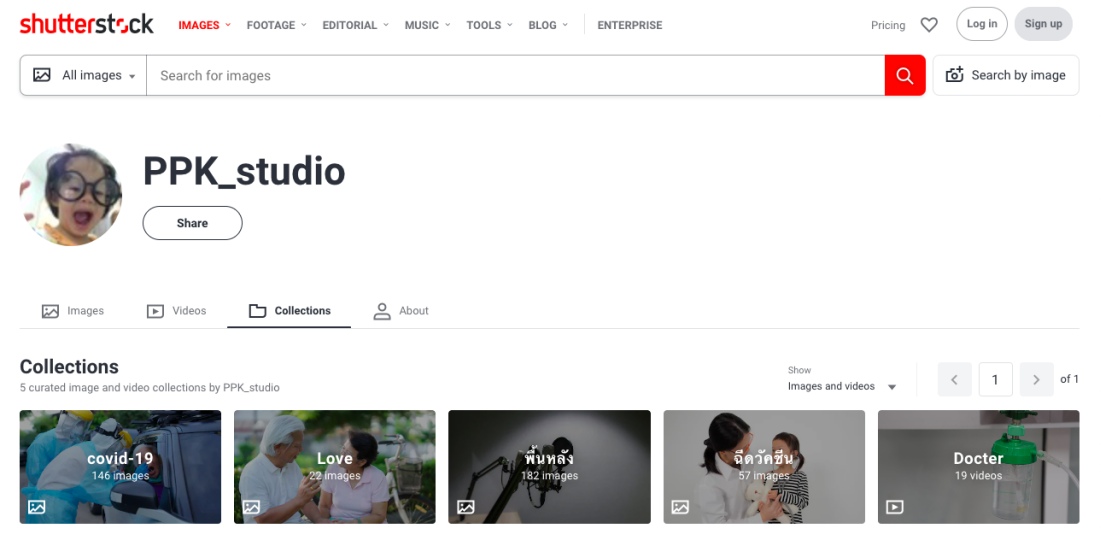The image size is (1100, 540).
Task: Click the play icon on the Videos tab
Action: [155, 311]
